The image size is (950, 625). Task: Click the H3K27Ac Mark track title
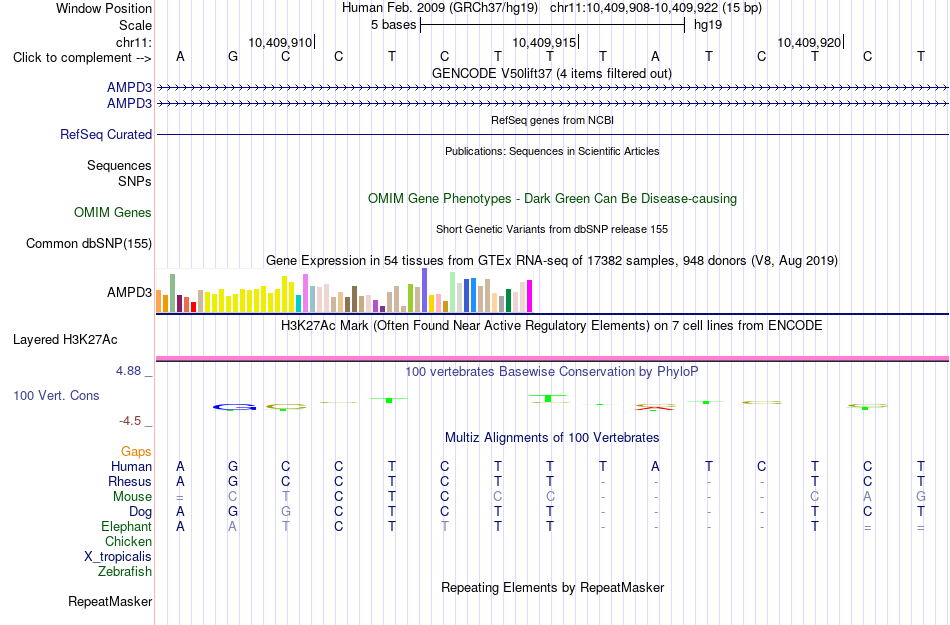point(552,326)
